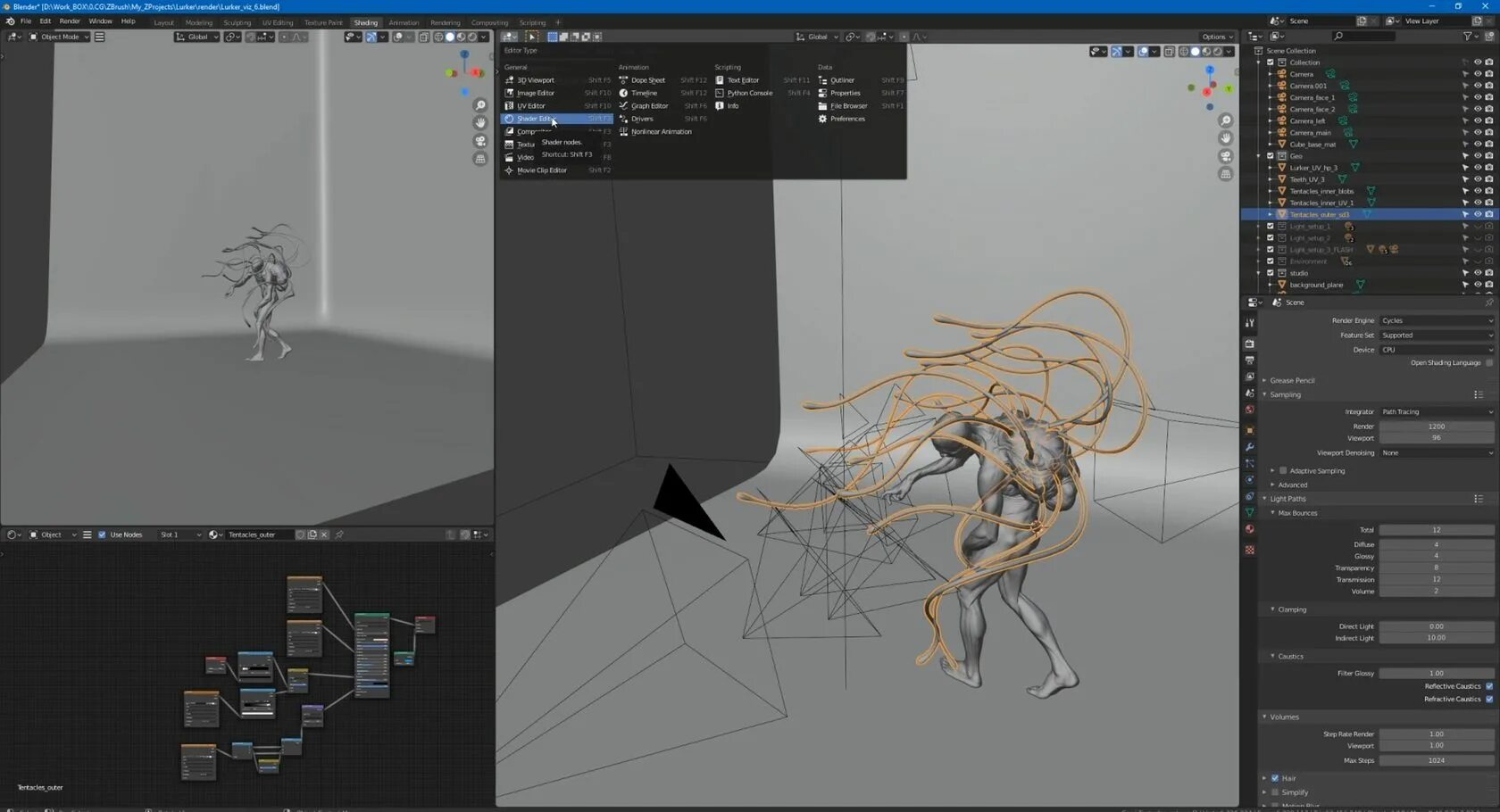The width and height of the screenshot is (1500, 812).
Task: Toggle Open Shading Language checkbox
Action: point(1488,363)
